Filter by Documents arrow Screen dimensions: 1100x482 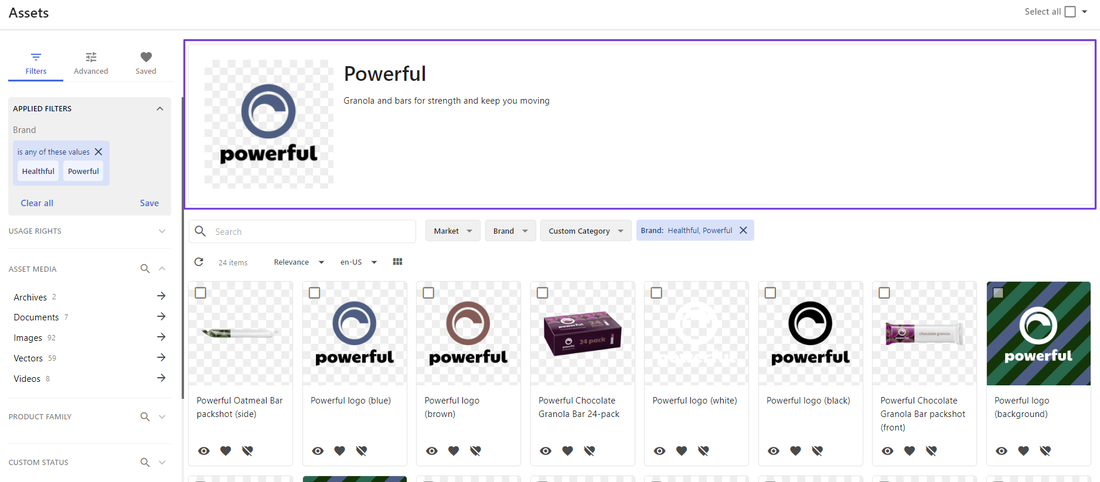(x=161, y=316)
